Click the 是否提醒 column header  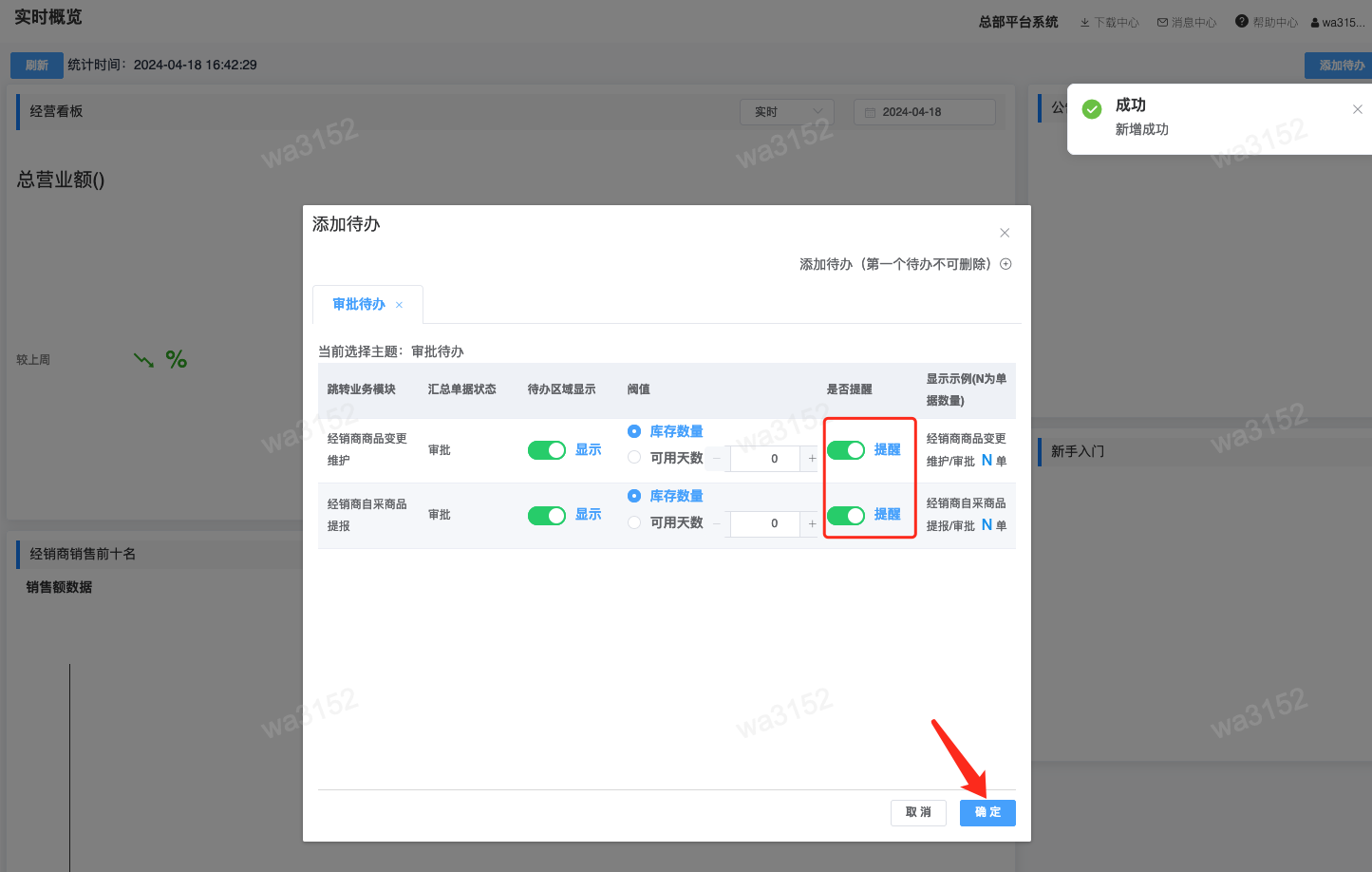coord(850,389)
